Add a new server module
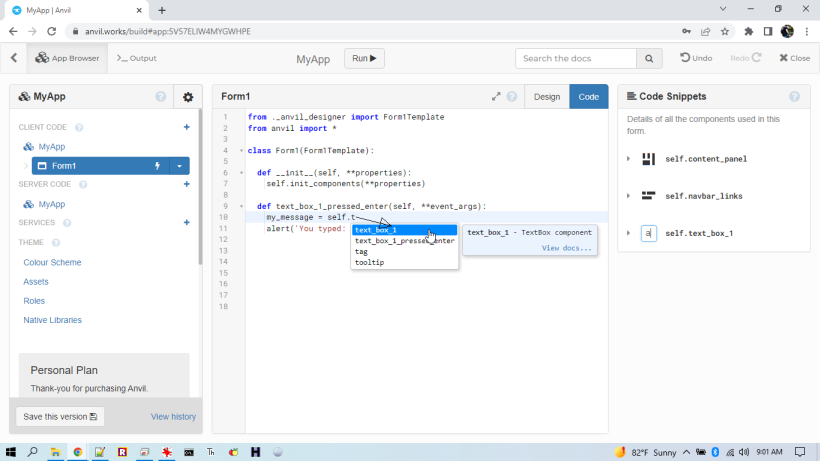Viewport: 820px width, 461px height. pyautogui.click(x=186, y=184)
